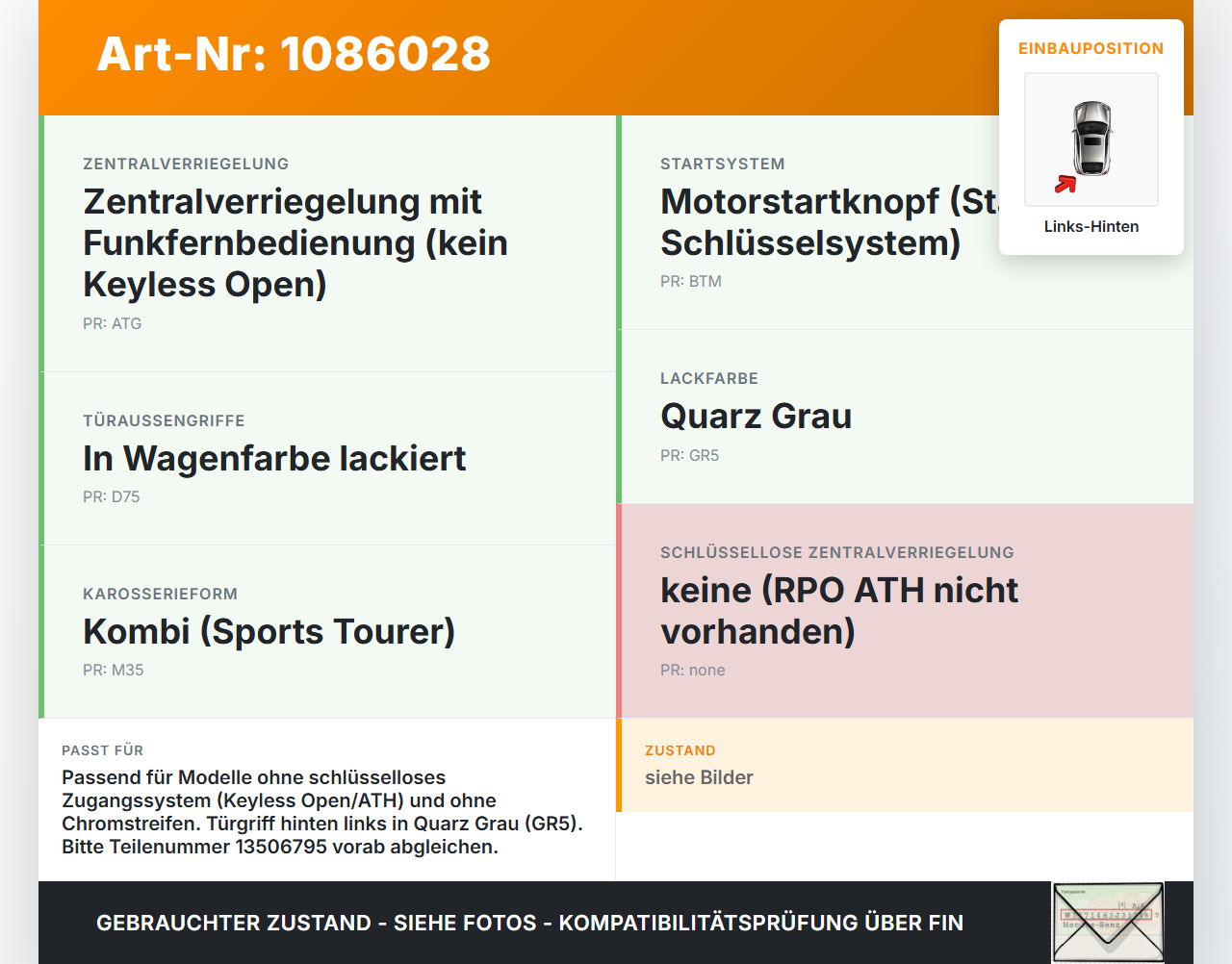
Task: Select "Kombi (Sports Tourer)" value
Action: [269, 631]
